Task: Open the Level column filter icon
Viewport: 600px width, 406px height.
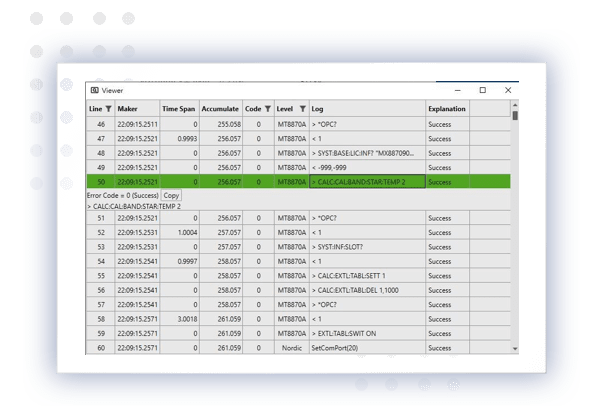Action: pos(302,108)
